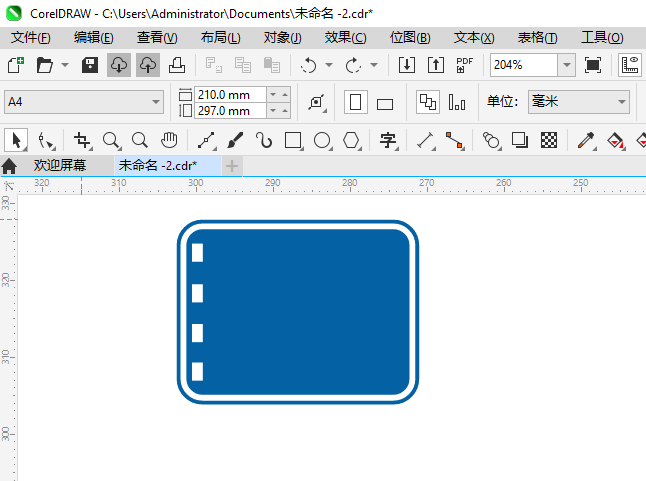Viewport: 646px width, 481px height.
Task: Save the document with floppy icon
Action: coord(89,65)
